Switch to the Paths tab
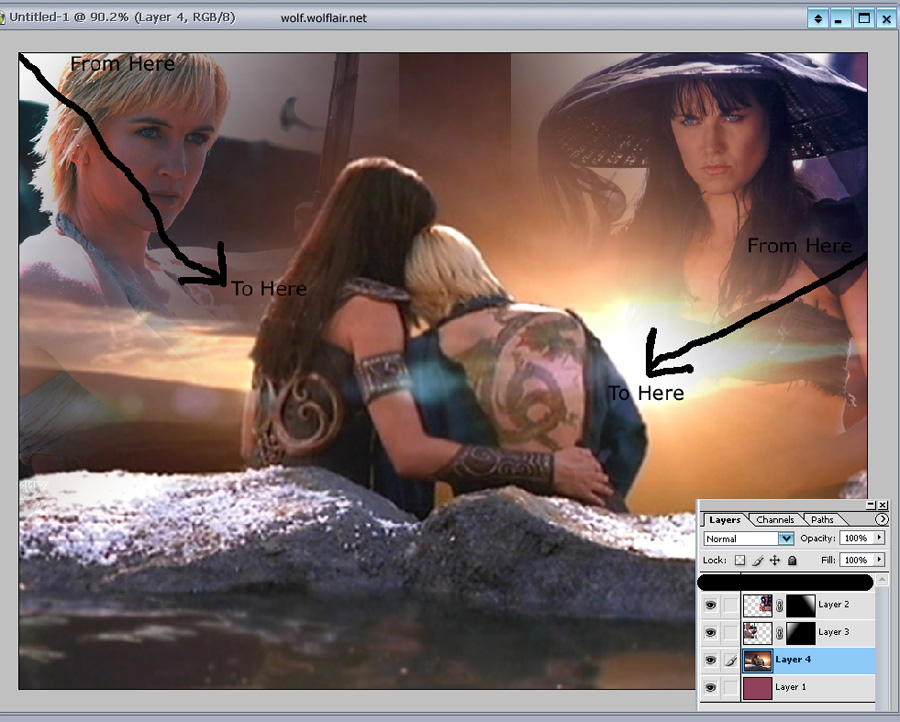The image size is (900, 722). pos(822,519)
